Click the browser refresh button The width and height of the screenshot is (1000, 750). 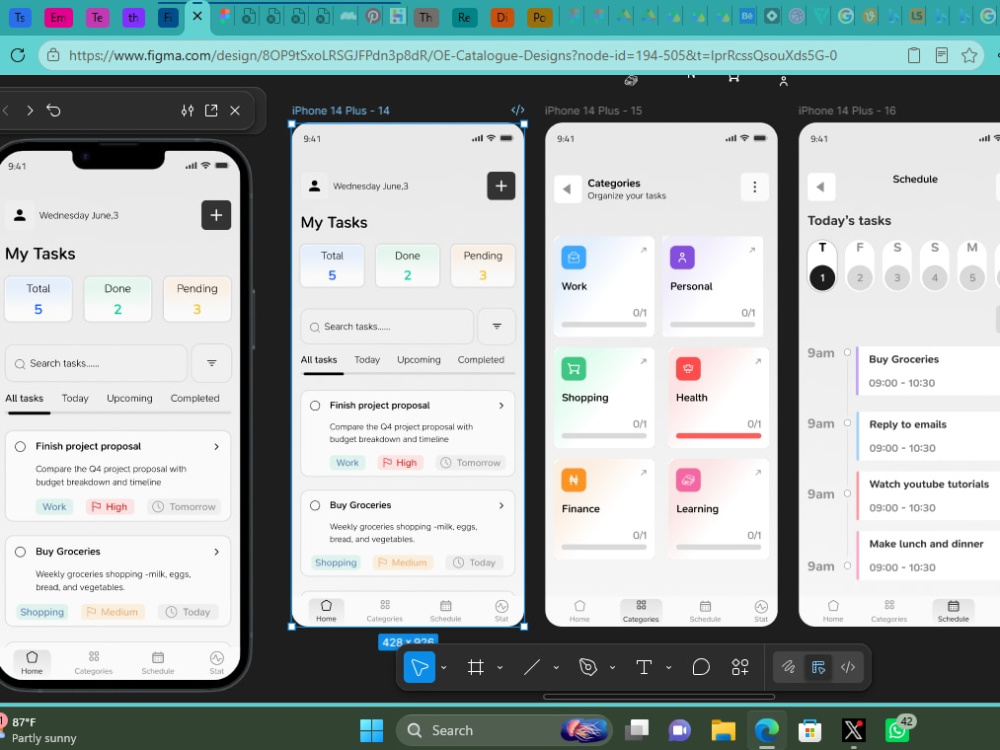[18, 55]
